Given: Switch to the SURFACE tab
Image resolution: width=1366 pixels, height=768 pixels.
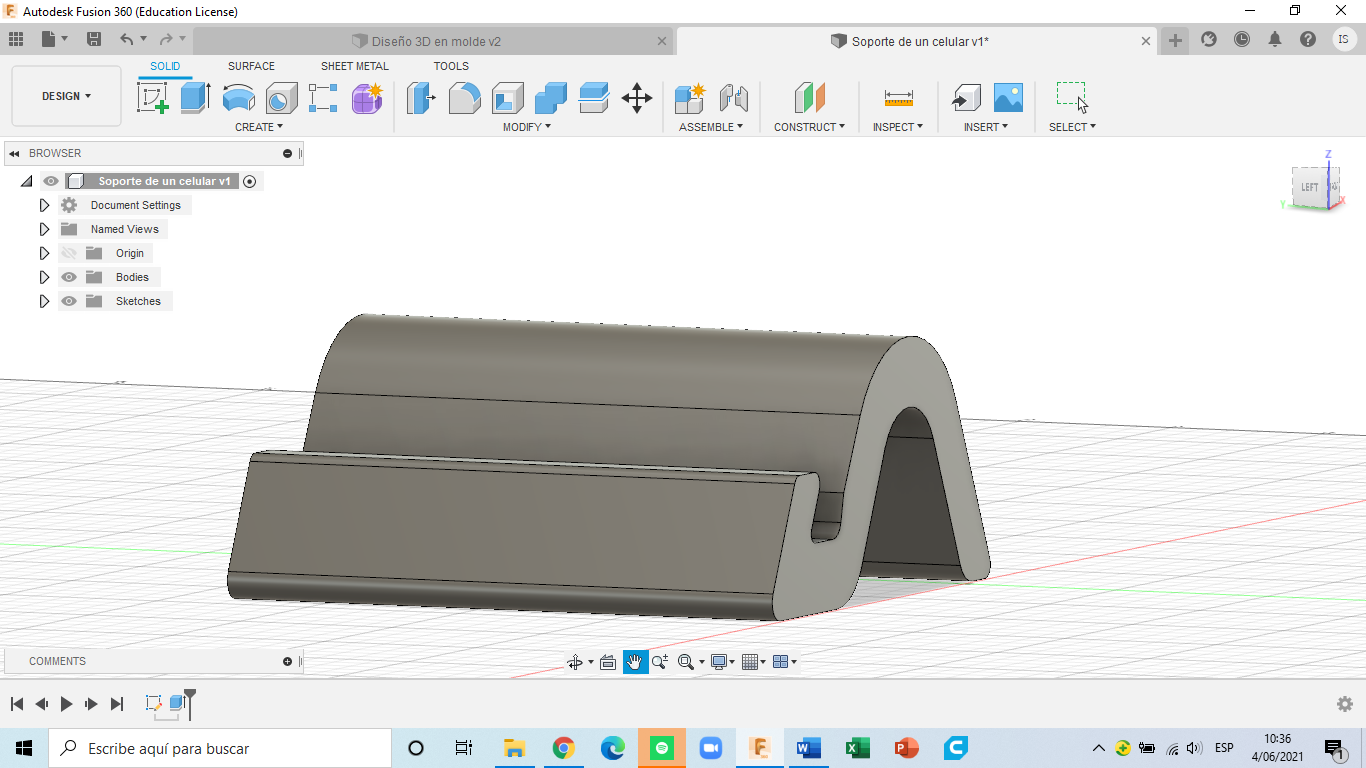Looking at the screenshot, I should 251,66.
